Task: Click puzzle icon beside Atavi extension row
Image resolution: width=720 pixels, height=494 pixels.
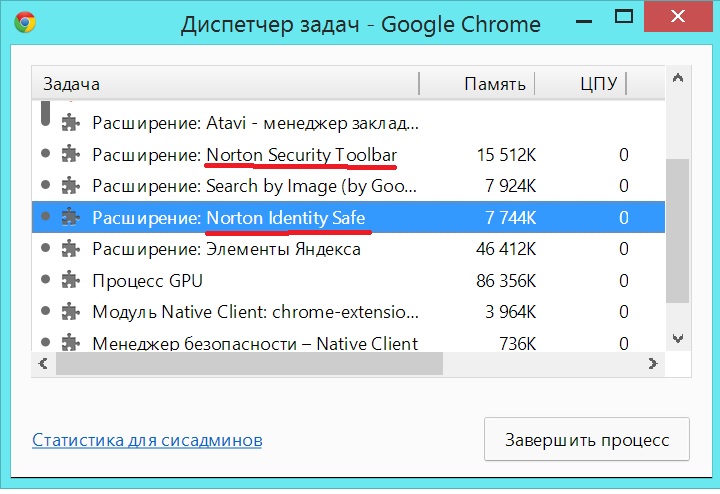Action: coord(70,124)
